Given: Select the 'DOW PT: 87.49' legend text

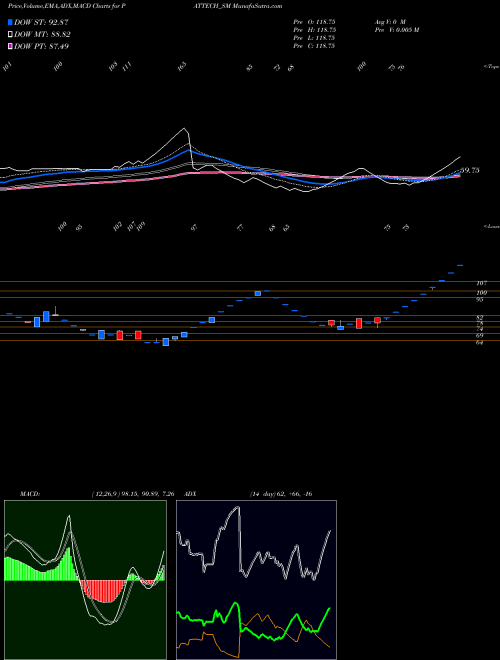Looking at the screenshot, I should [41, 46].
